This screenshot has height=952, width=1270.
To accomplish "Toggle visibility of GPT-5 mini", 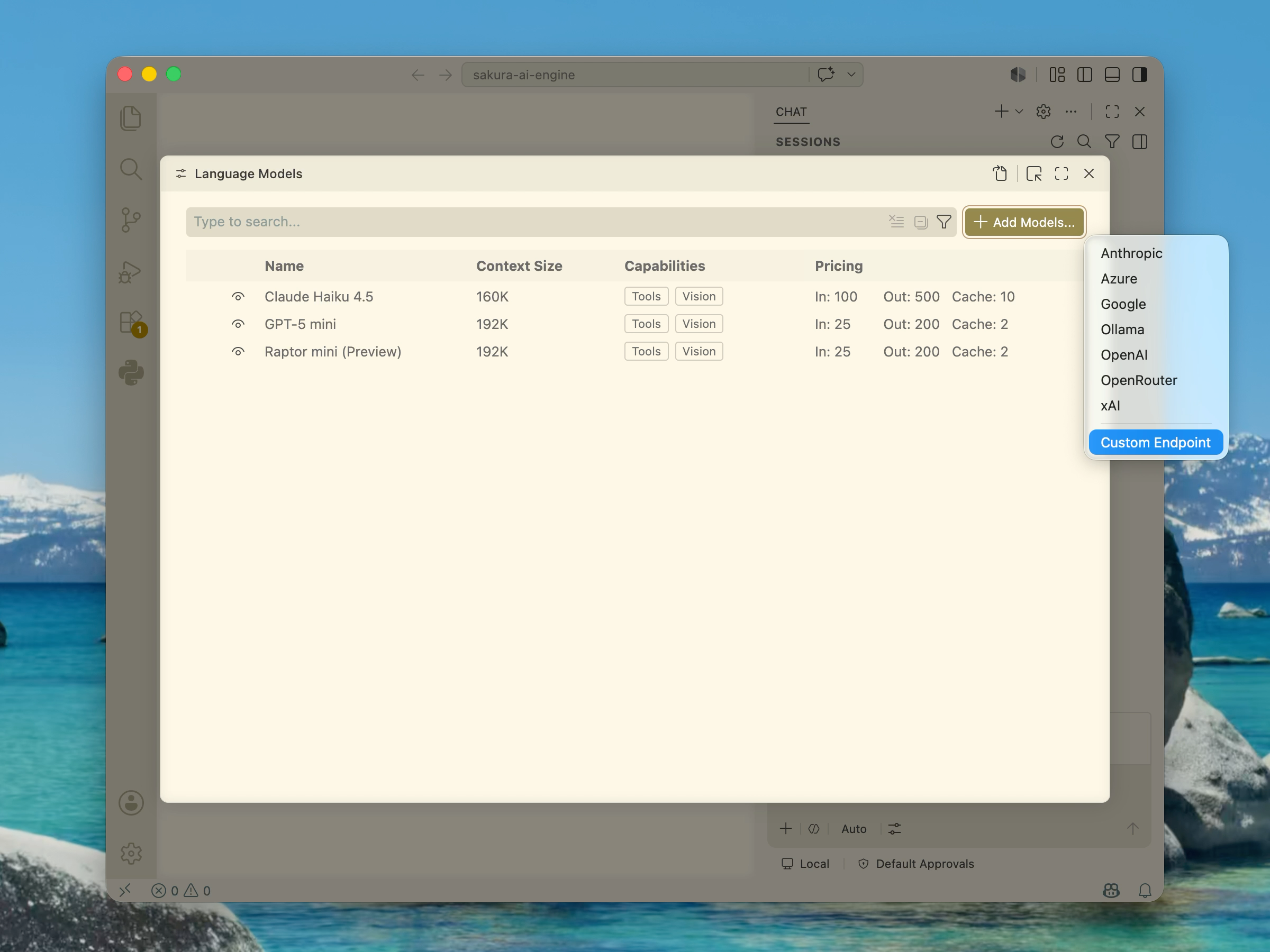I will coord(238,324).
